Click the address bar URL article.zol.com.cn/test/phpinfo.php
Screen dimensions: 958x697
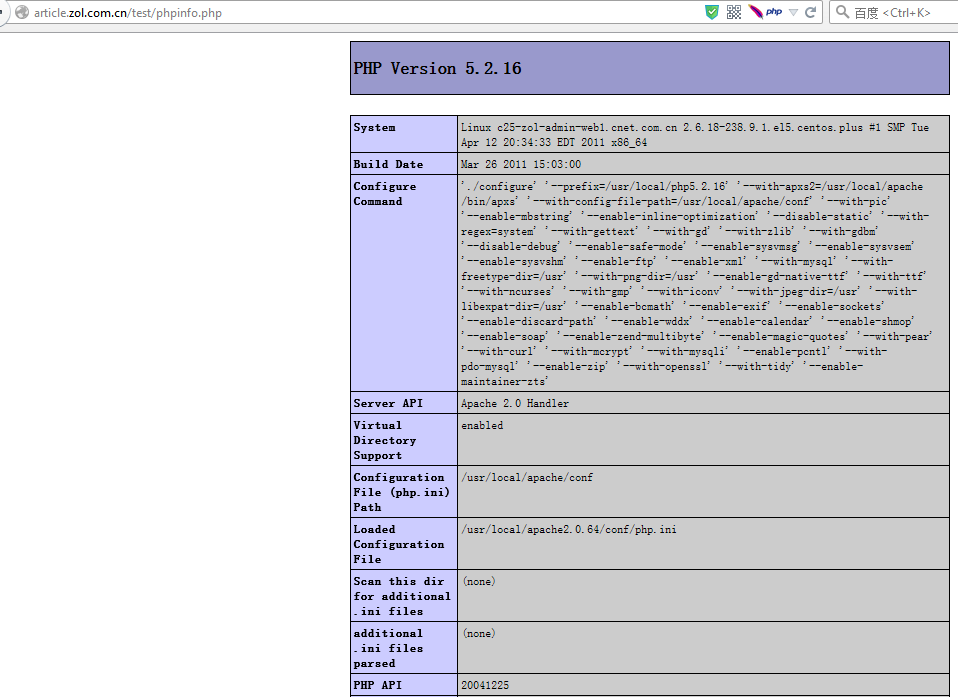128,13
